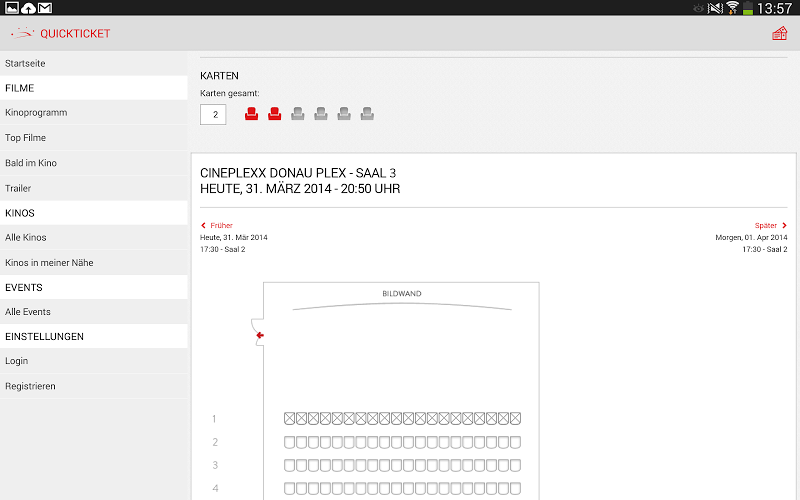This screenshot has height=500, width=800.
Task: Tap the battery status icon
Action: click(x=747, y=8)
